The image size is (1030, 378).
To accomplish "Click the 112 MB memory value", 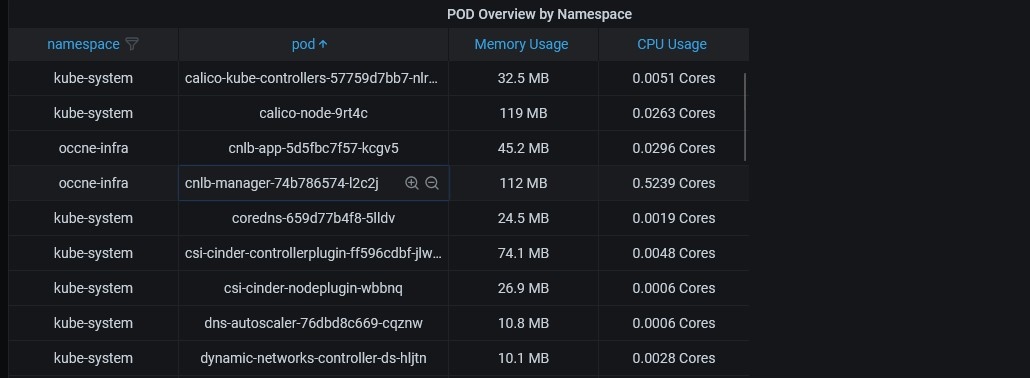I will click(523, 183).
